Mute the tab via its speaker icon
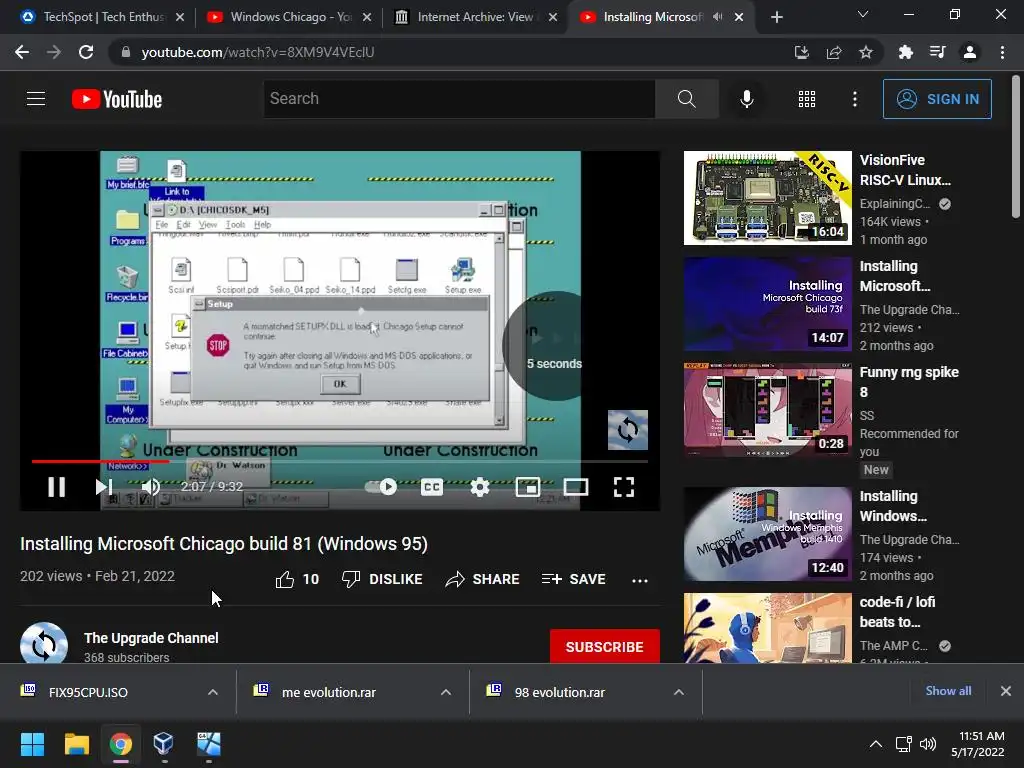 [x=717, y=17]
